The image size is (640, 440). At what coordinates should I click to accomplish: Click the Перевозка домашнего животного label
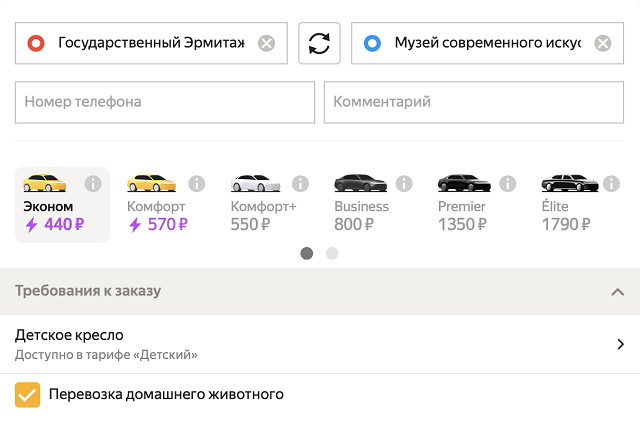(166, 394)
